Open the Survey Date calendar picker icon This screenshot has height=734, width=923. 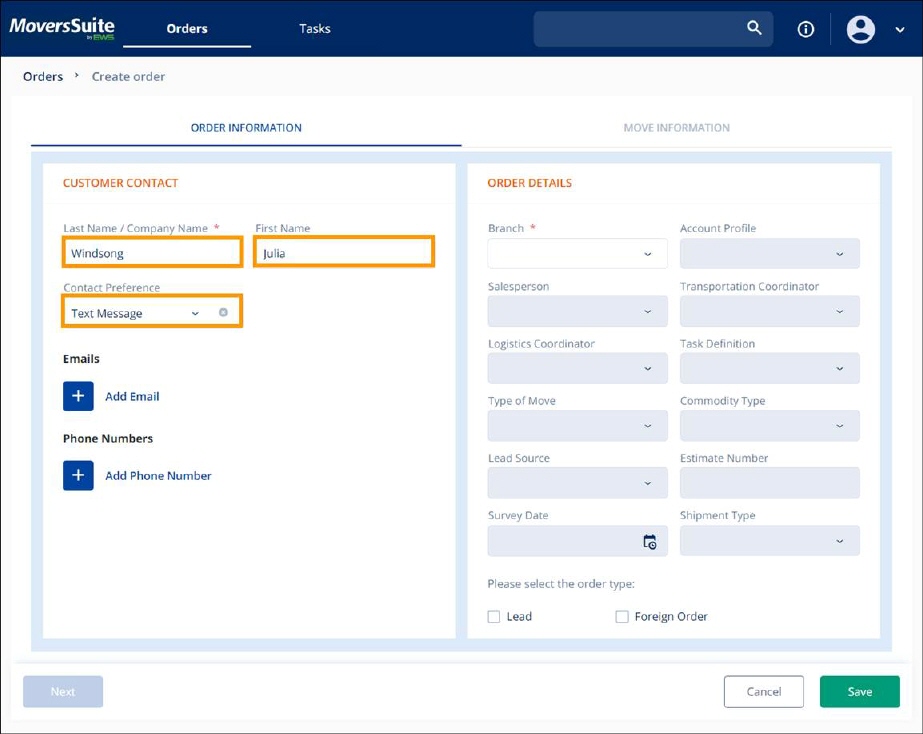pyautogui.click(x=650, y=541)
